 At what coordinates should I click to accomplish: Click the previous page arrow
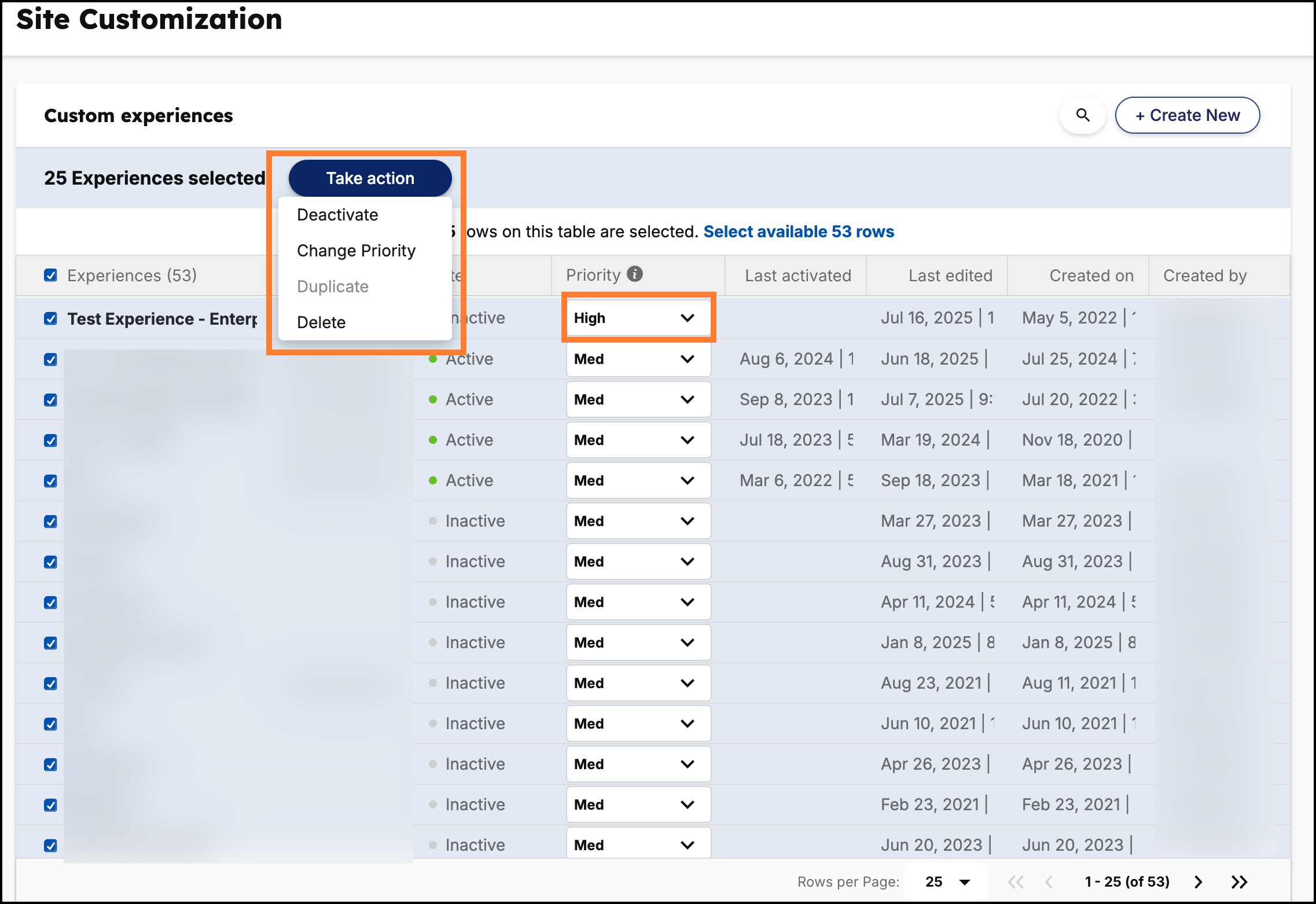[1049, 881]
